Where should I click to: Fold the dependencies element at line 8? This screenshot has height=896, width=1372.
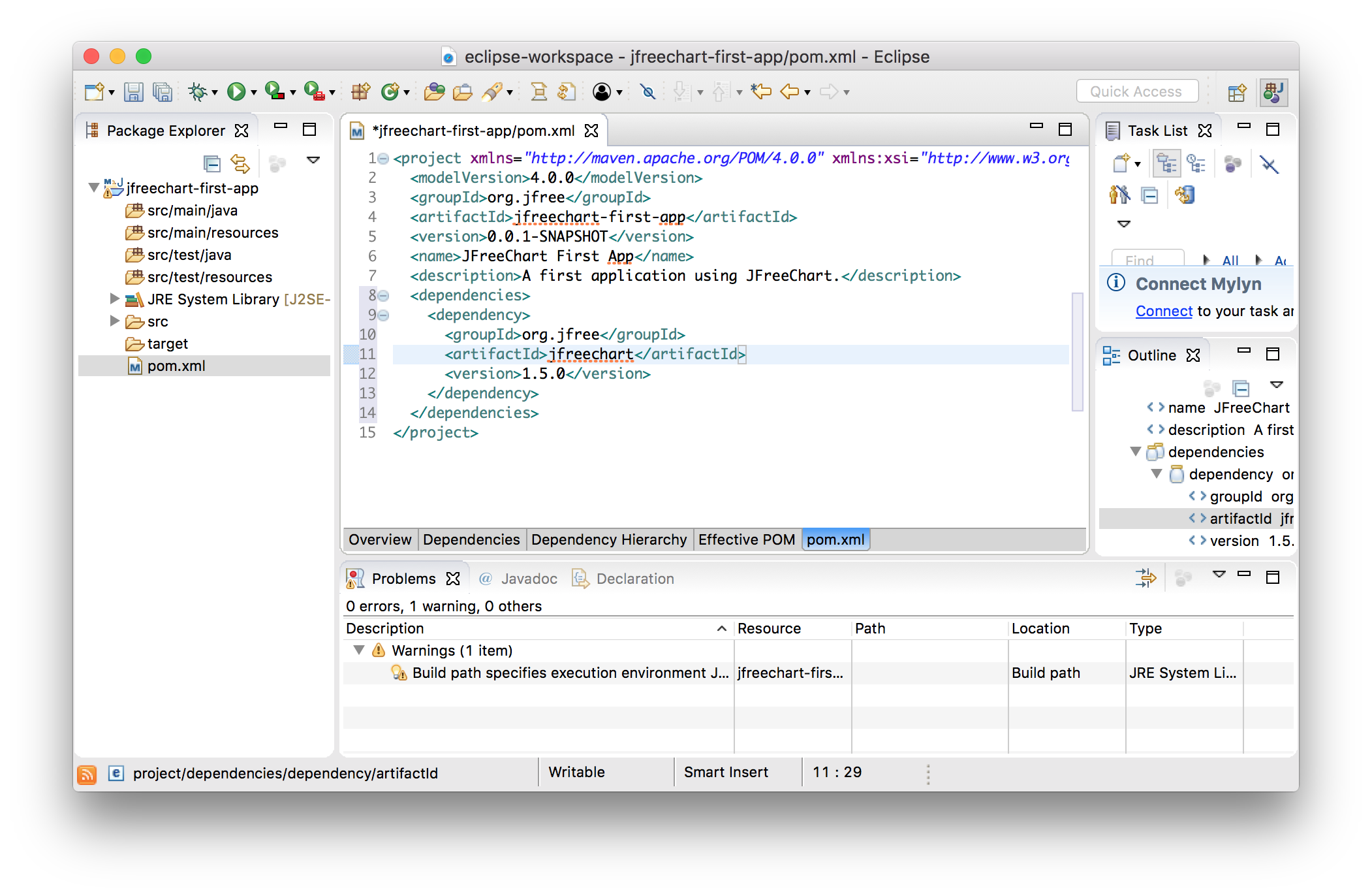point(384,296)
